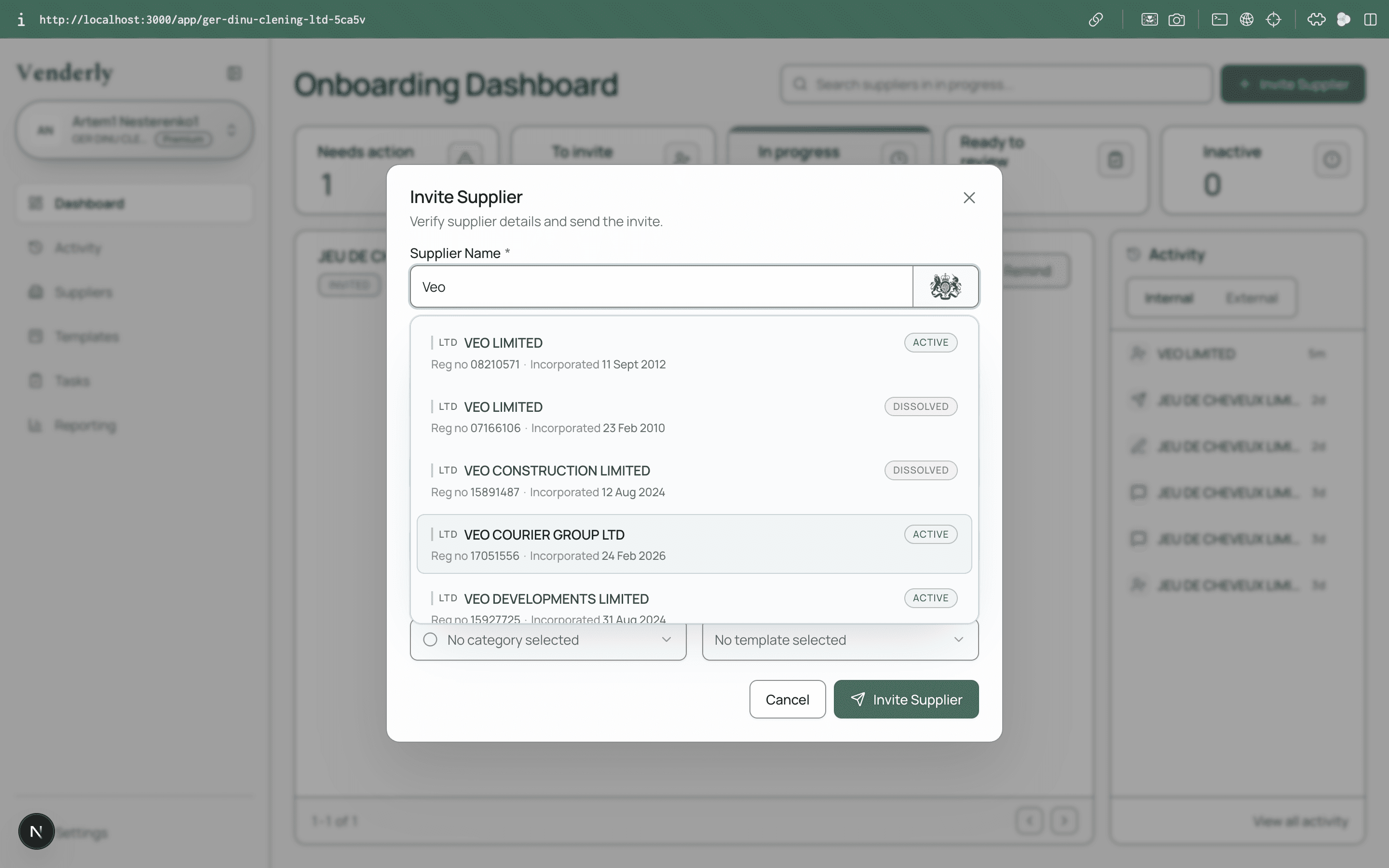Switch Activity panel to External
1389x868 pixels.
click(x=1252, y=298)
